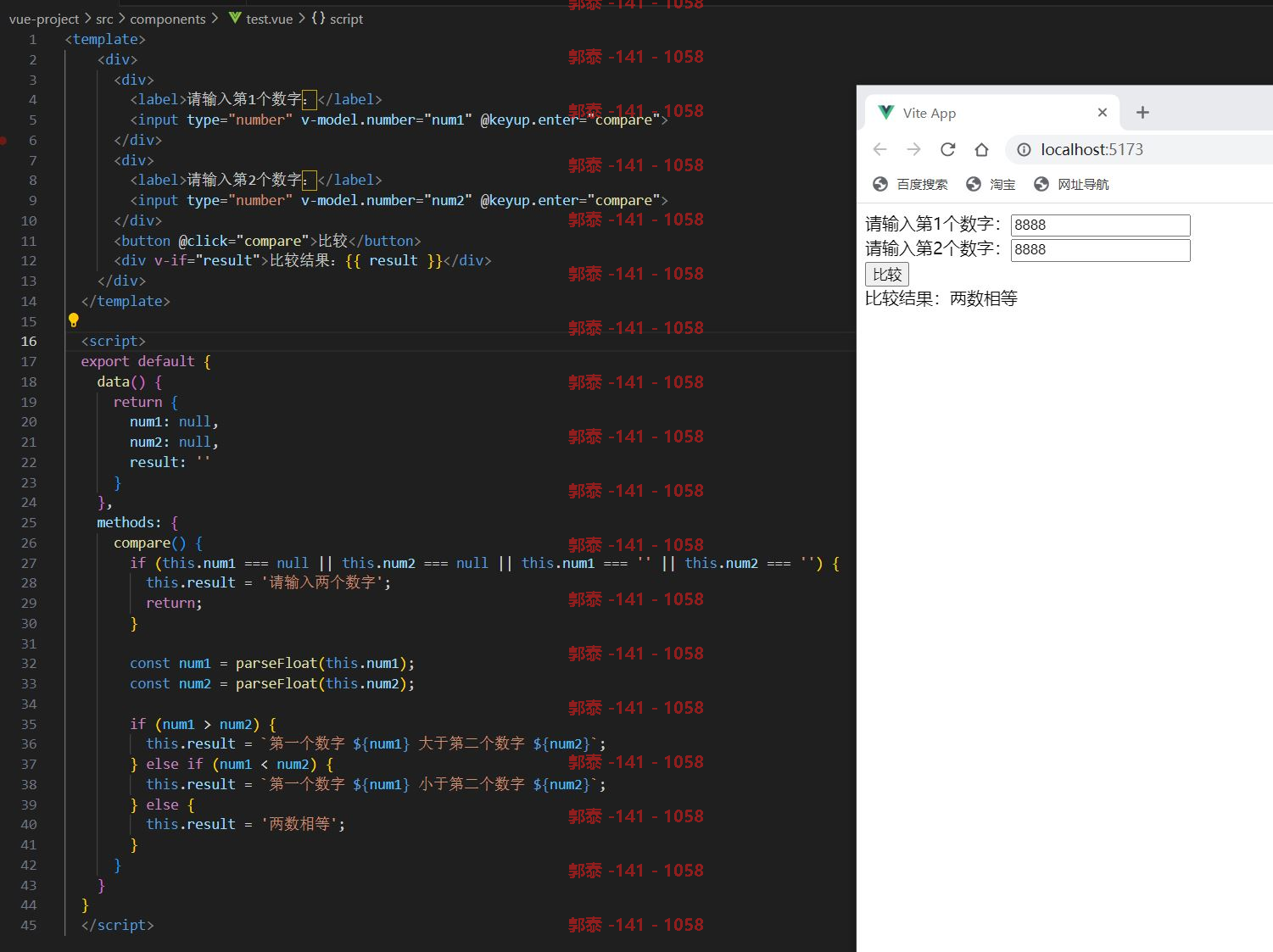This screenshot has height=952, width=1273.
Task: Click the 比较 button
Action: pos(887,274)
